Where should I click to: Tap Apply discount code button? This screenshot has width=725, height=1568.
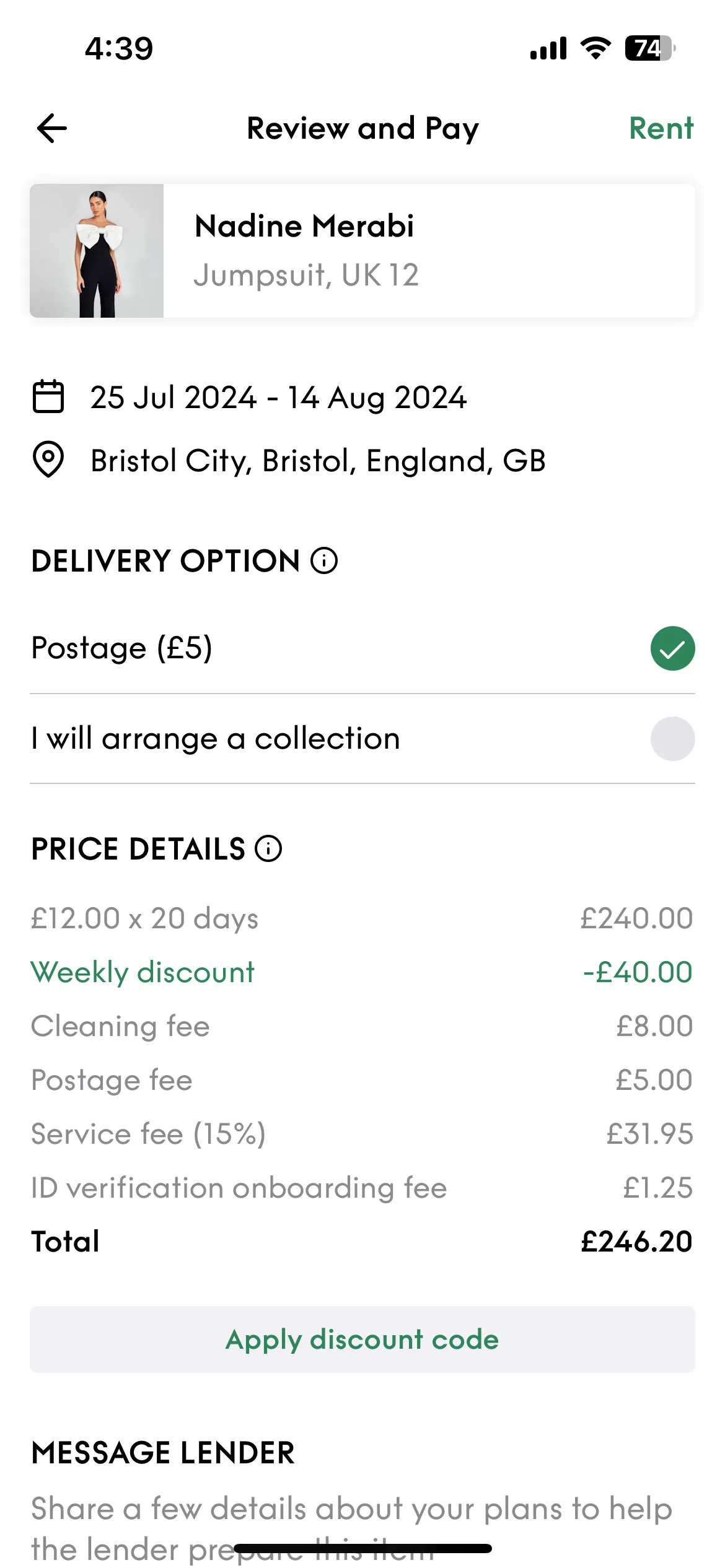tap(362, 1339)
